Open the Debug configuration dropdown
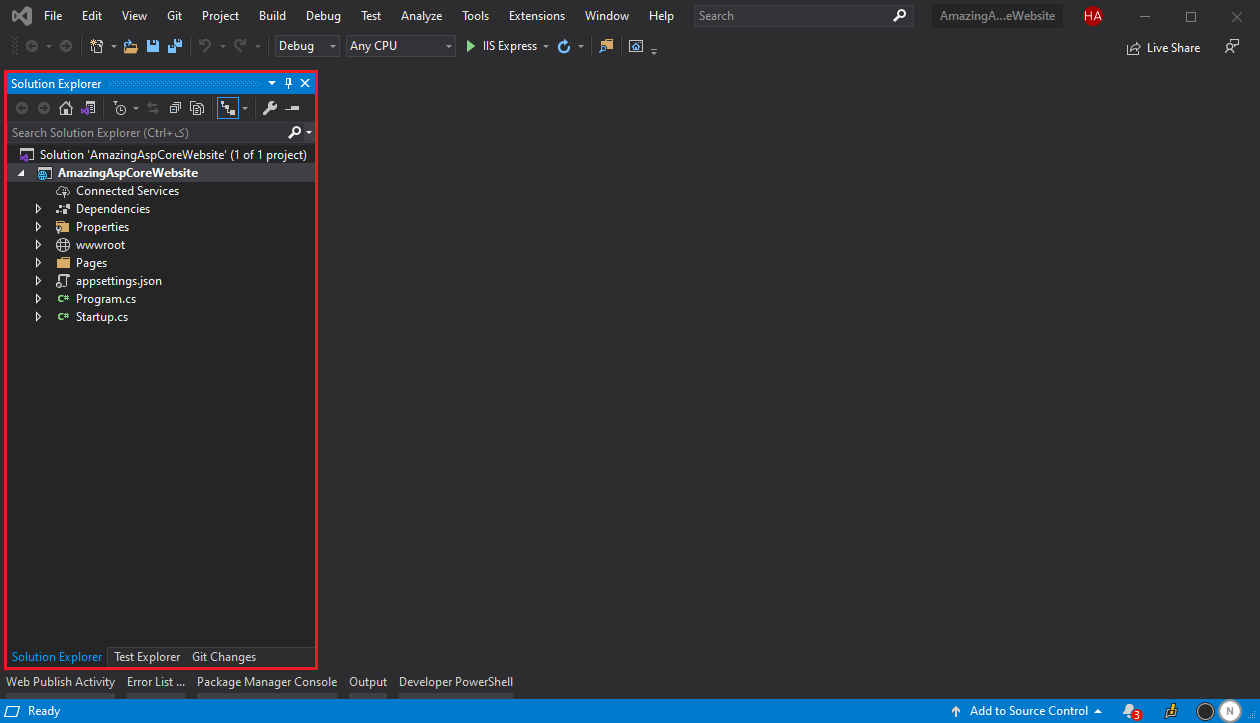Image resolution: width=1260 pixels, height=723 pixels. coord(307,46)
